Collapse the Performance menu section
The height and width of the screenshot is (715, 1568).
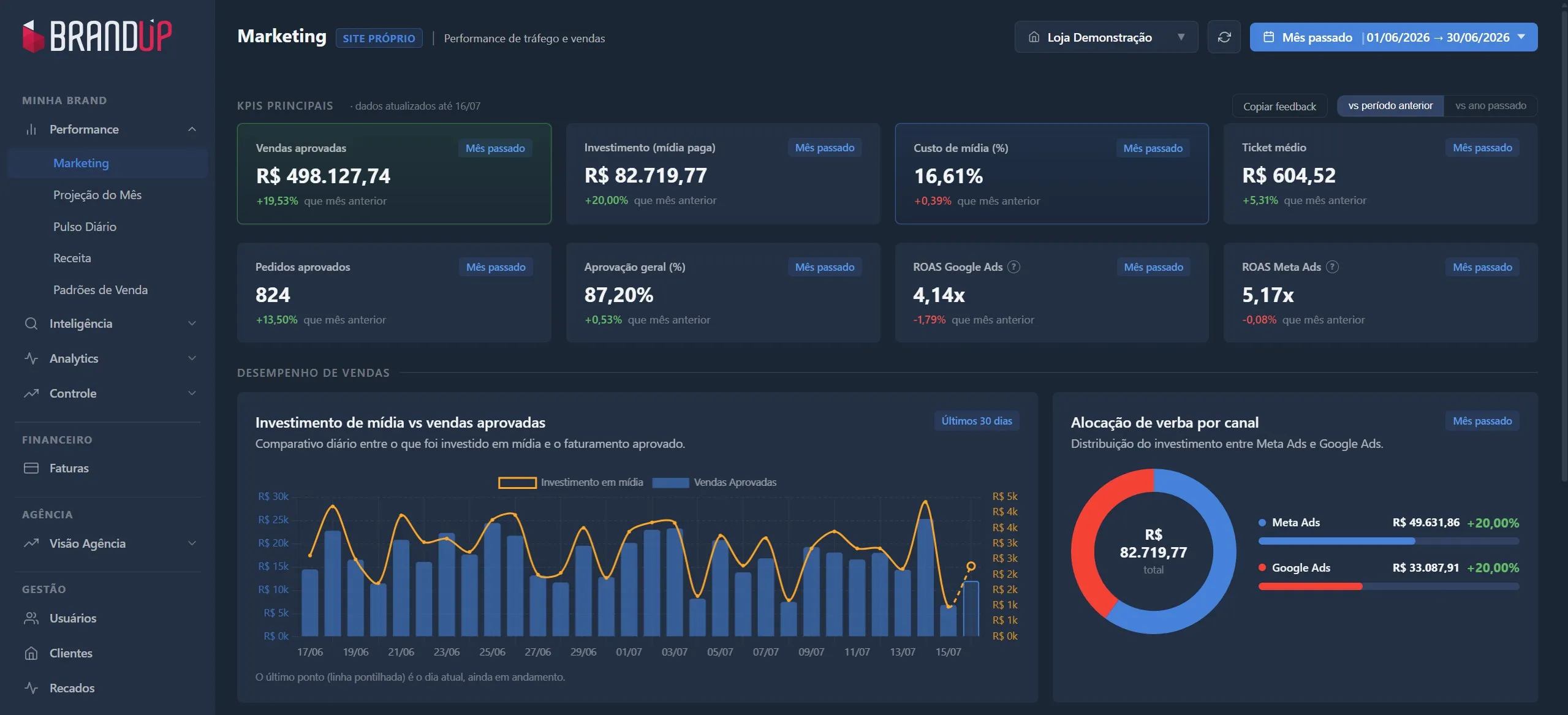pyautogui.click(x=192, y=129)
